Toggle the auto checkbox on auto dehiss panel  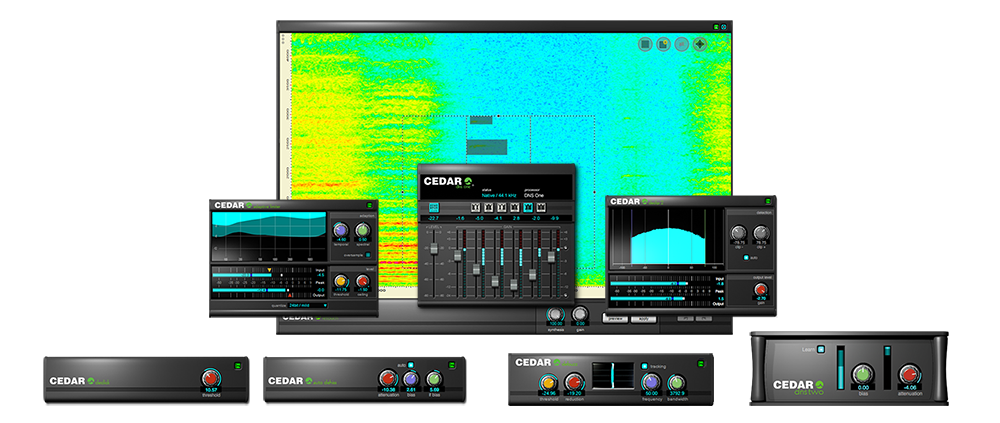(x=411, y=365)
